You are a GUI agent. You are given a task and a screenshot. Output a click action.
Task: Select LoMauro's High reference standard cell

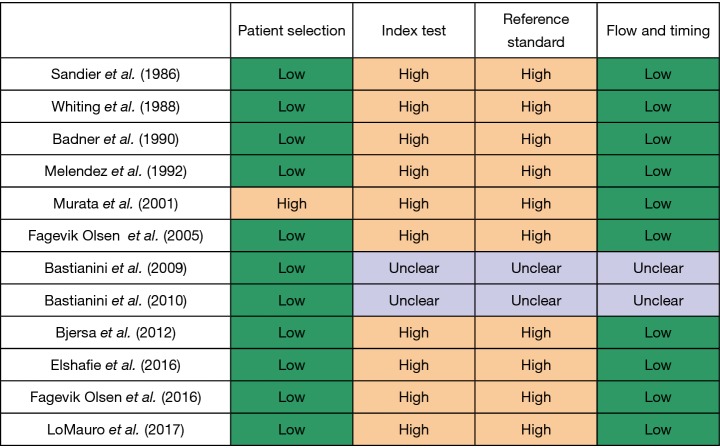(536, 429)
